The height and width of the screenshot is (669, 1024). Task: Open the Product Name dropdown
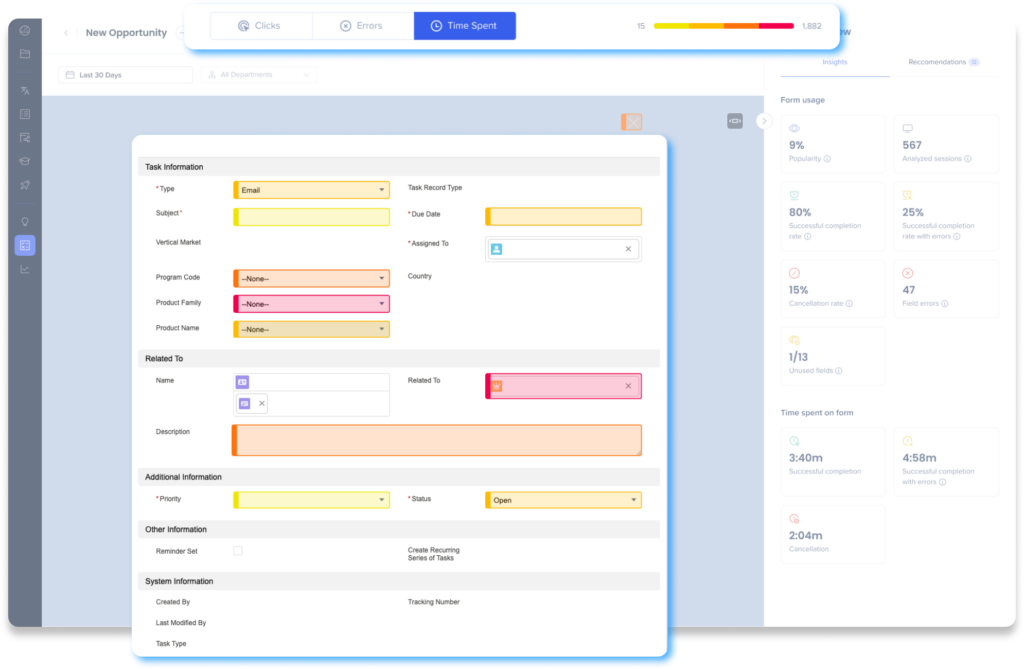(312, 329)
